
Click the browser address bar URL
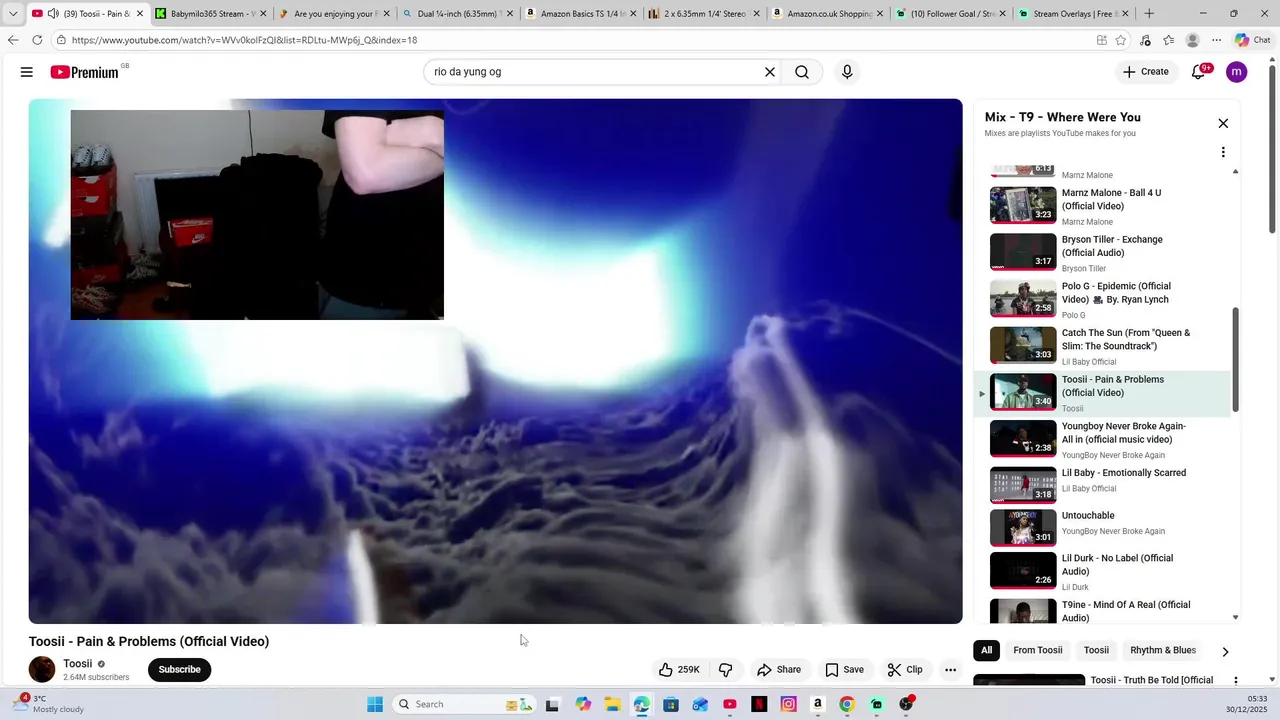click(x=245, y=40)
